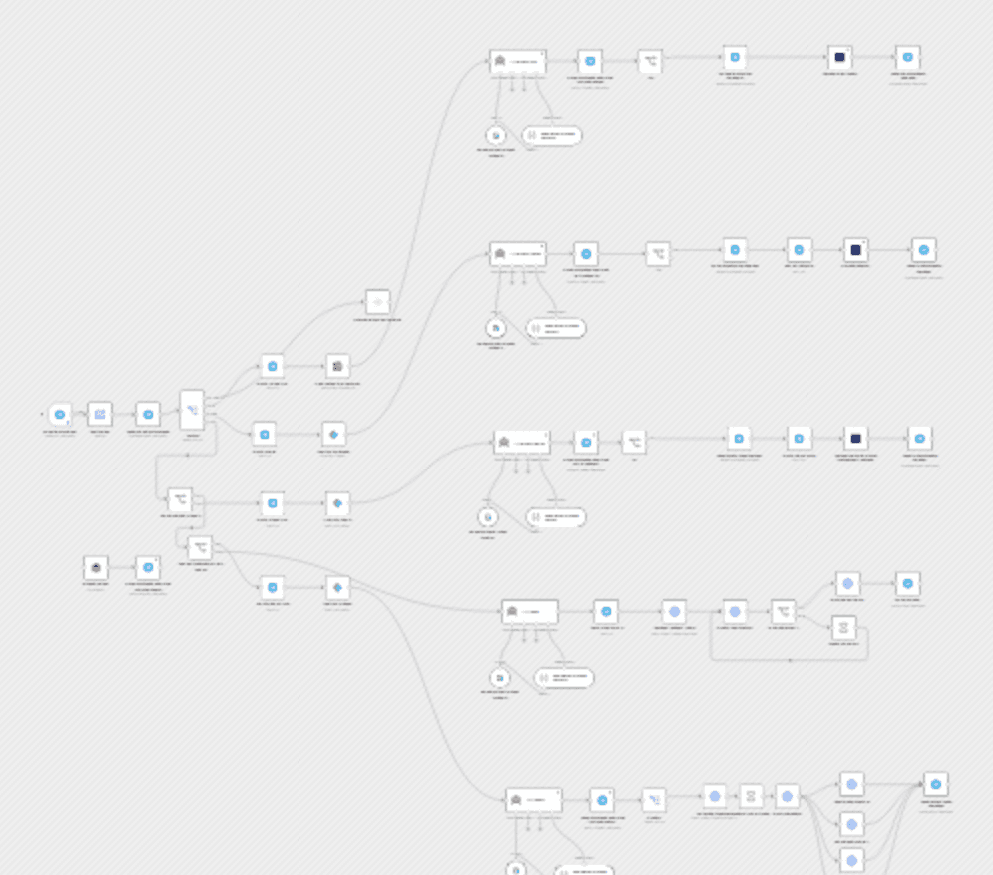Select the If node below the tall switch node
This screenshot has height=875, width=993.
[180, 500]
